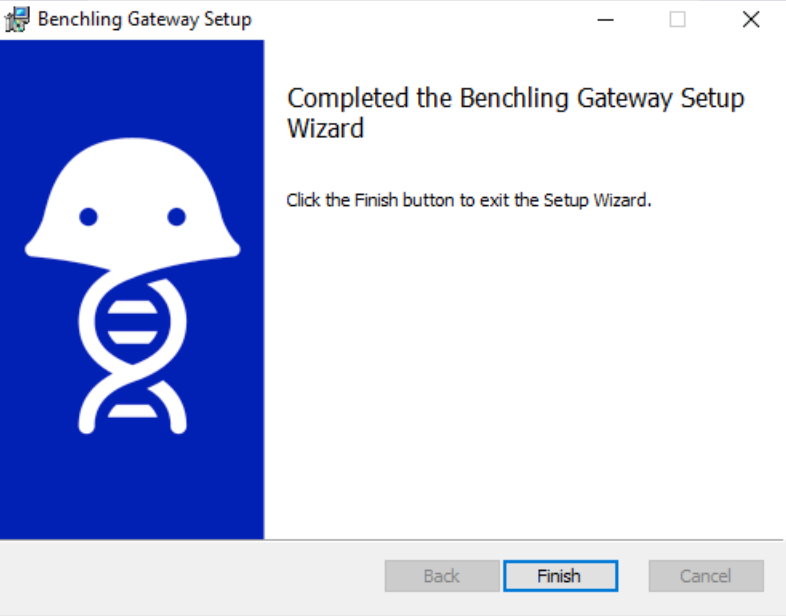This screenshot has width=786, height=616.
Task: Close the setup wizard with the X button
Action: coord(751,19)
